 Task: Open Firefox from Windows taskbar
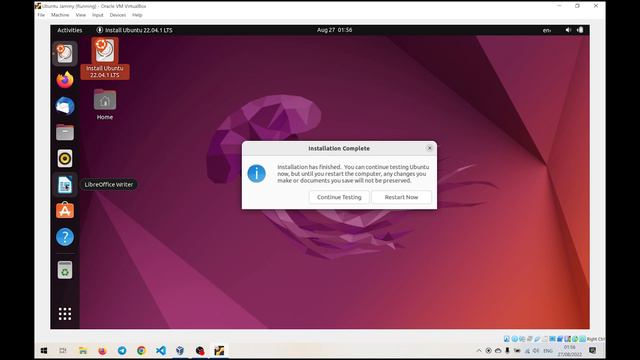[x=102, y=351]
